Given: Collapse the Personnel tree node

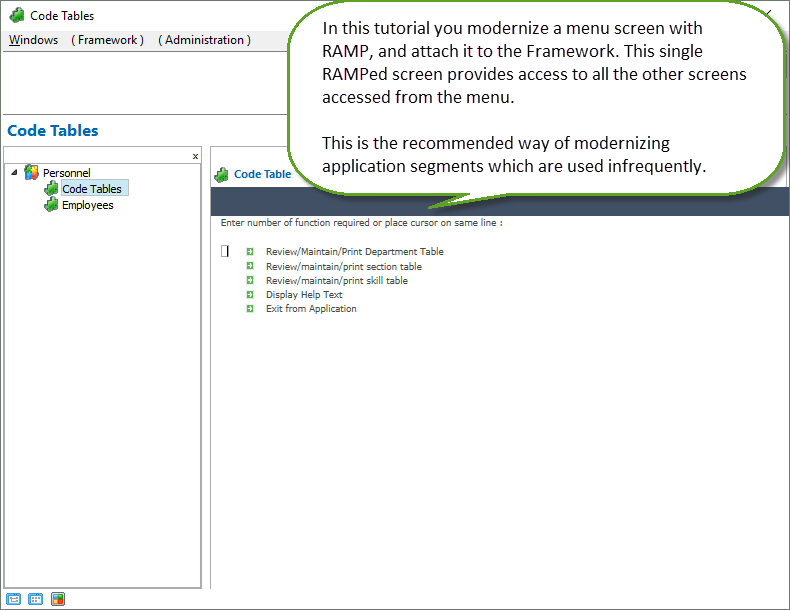Looking at the screenshot, I should click(14, 172).
